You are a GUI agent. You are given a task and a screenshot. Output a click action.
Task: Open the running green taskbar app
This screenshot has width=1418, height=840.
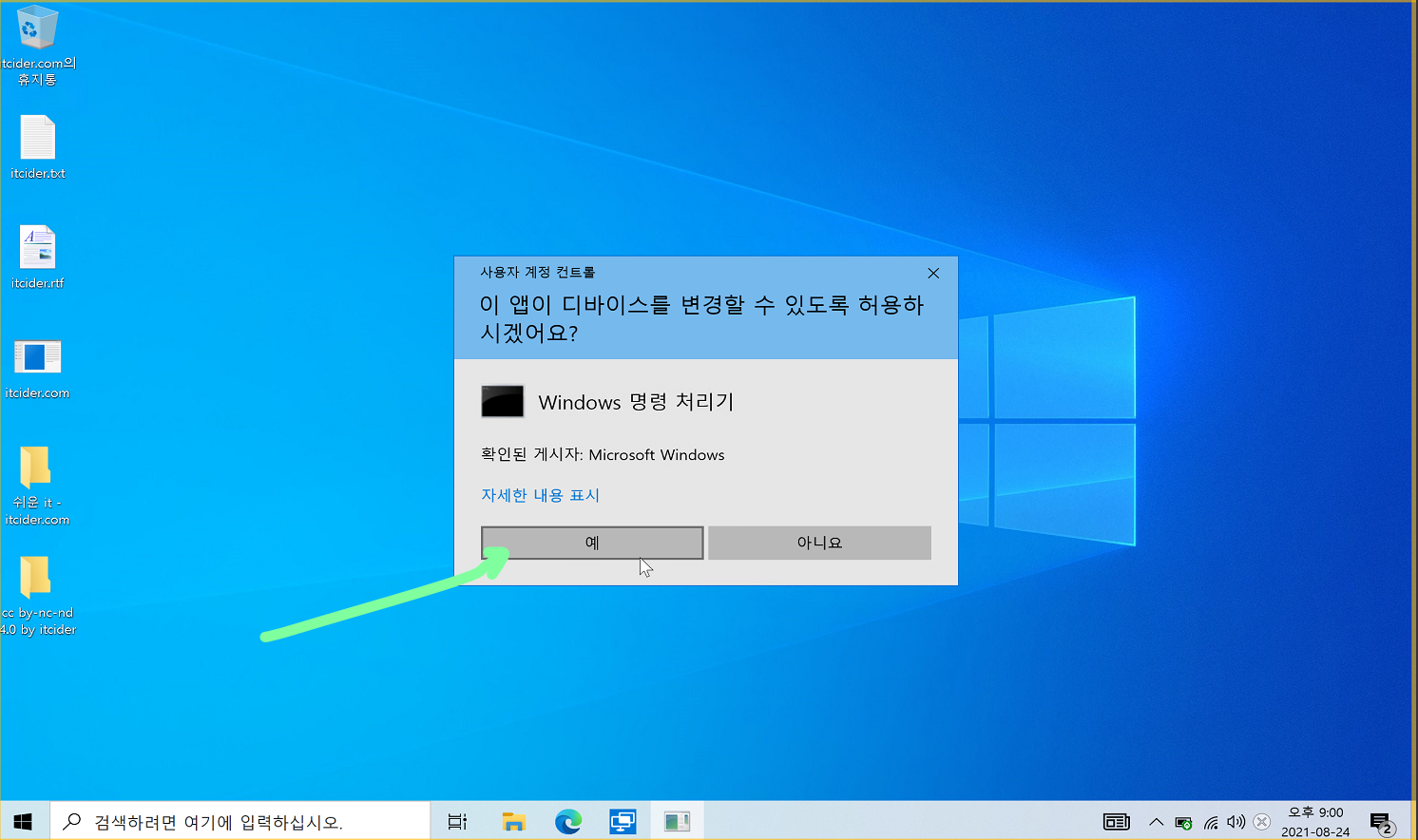[677, 821]
